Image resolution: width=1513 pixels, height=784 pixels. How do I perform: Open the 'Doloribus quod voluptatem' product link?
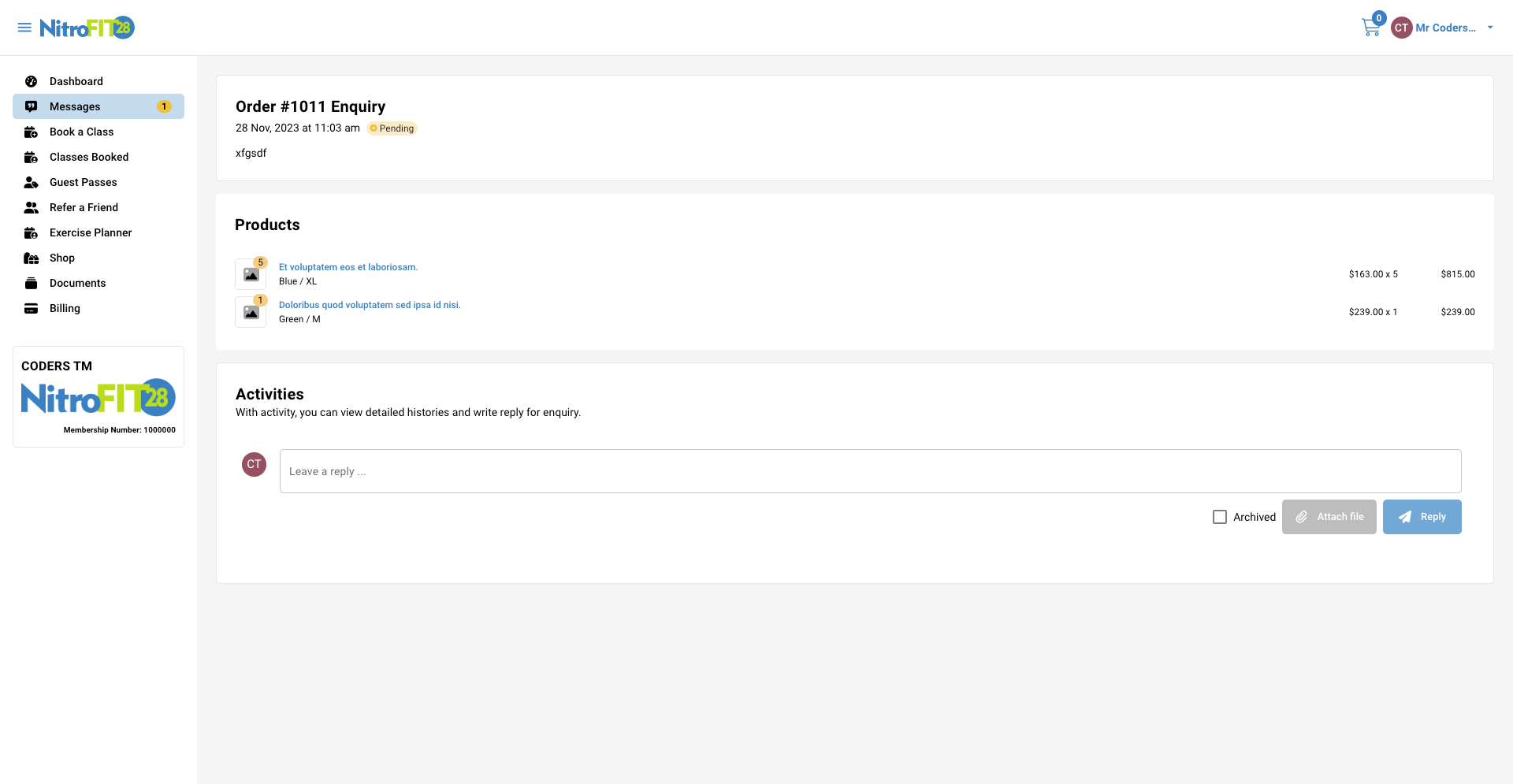point(370,305)
